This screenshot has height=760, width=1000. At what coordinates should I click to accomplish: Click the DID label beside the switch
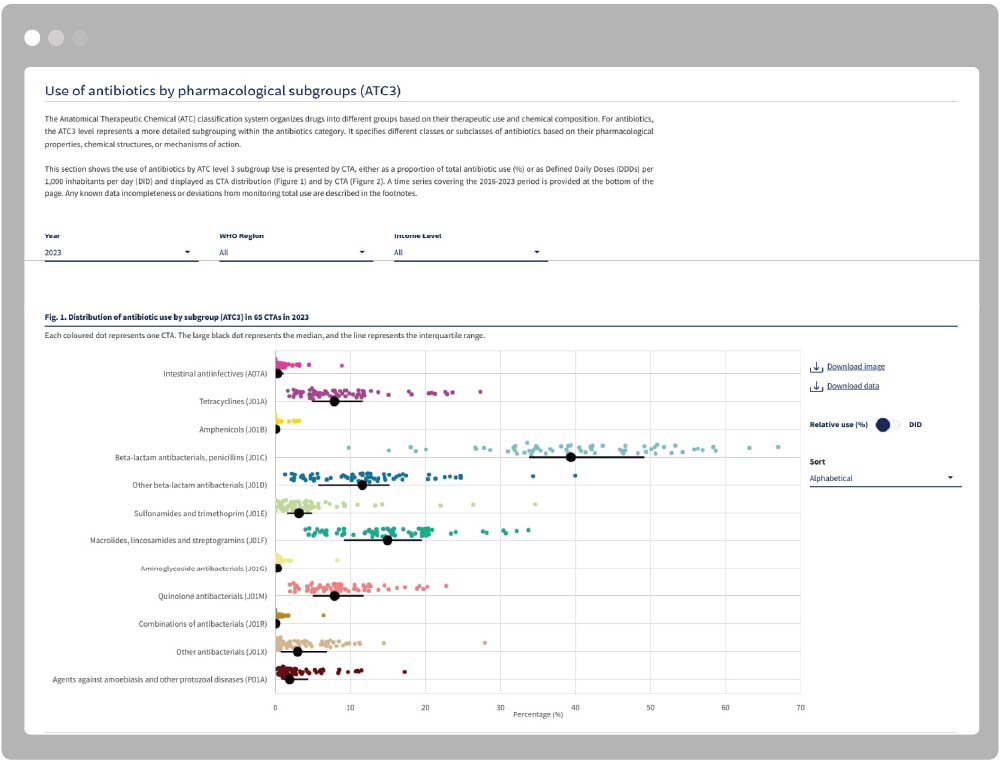point(915,425)
